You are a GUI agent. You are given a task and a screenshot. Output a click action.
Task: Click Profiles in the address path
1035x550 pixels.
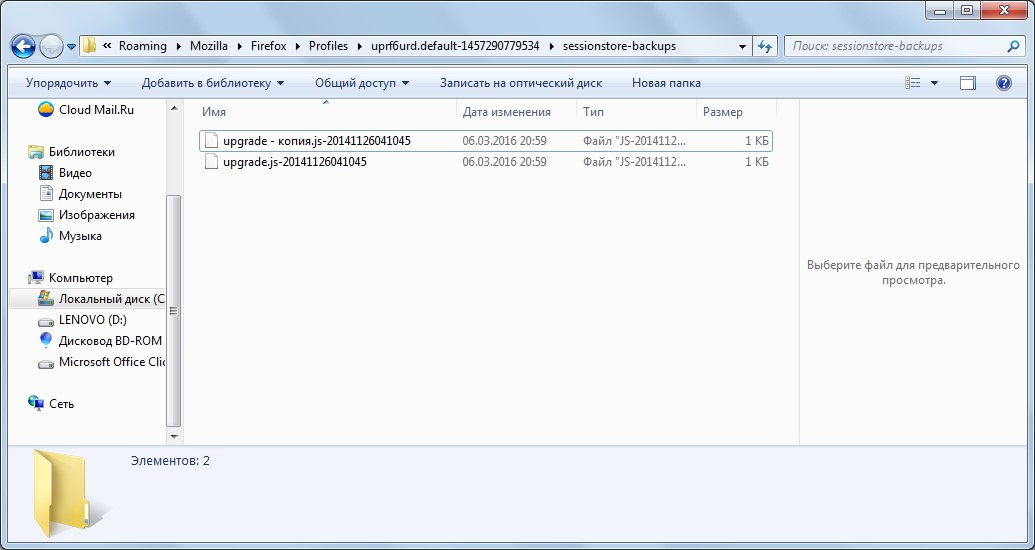click(328, 46)
